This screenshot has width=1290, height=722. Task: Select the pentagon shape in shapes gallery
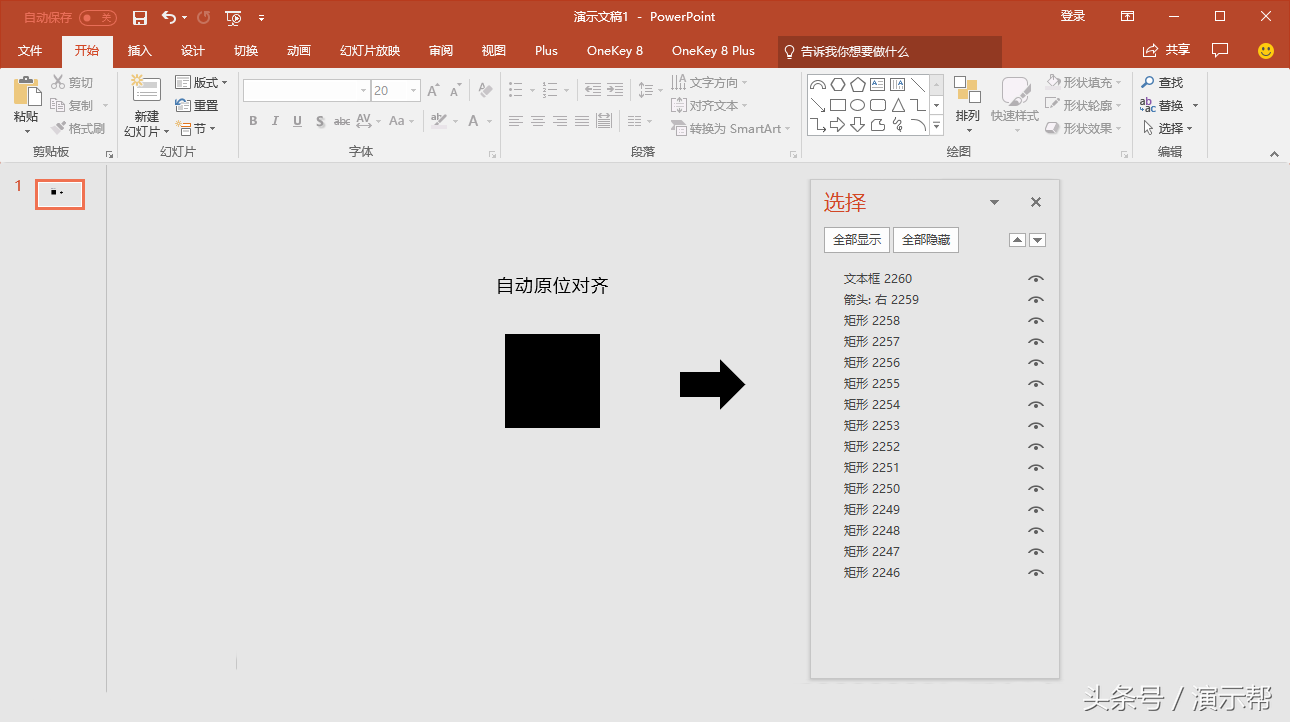point(857,85)
